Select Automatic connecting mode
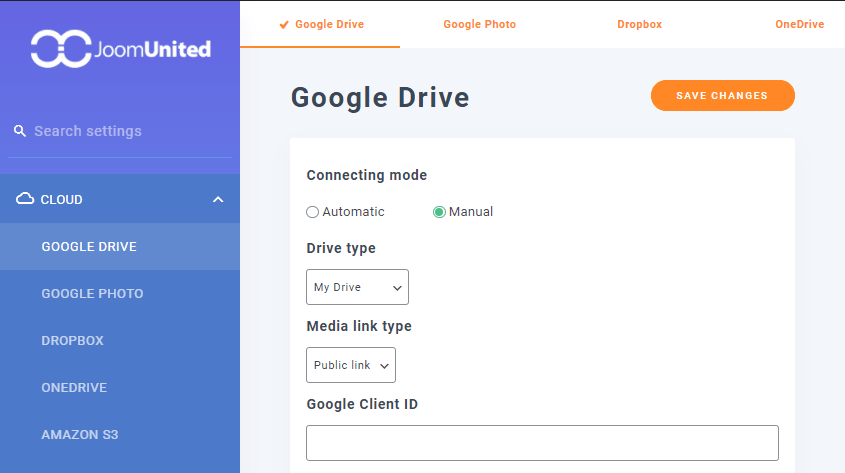 [313, 212]
